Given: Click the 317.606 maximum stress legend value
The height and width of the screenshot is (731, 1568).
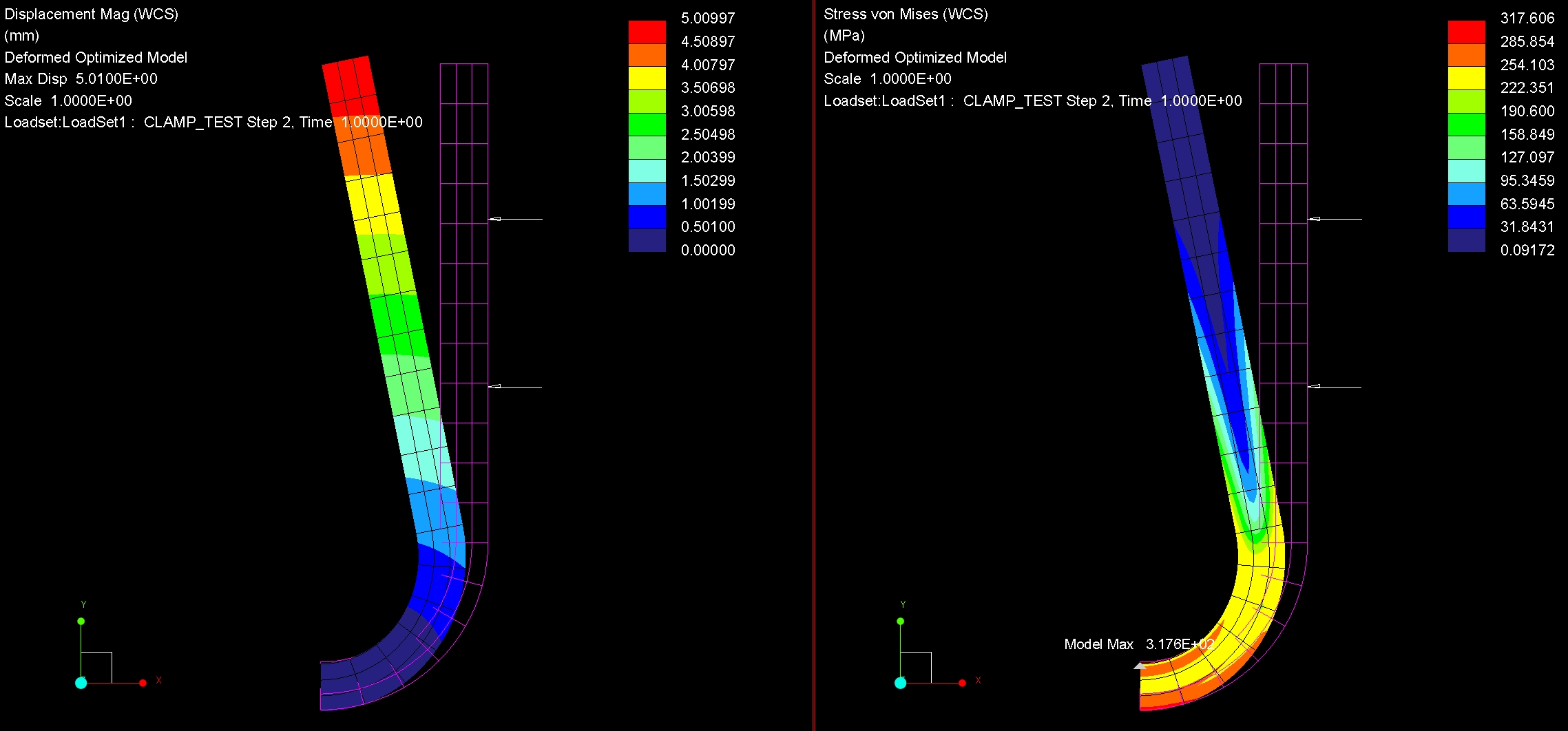Looking at the screenshot, I should (1527, 19).
